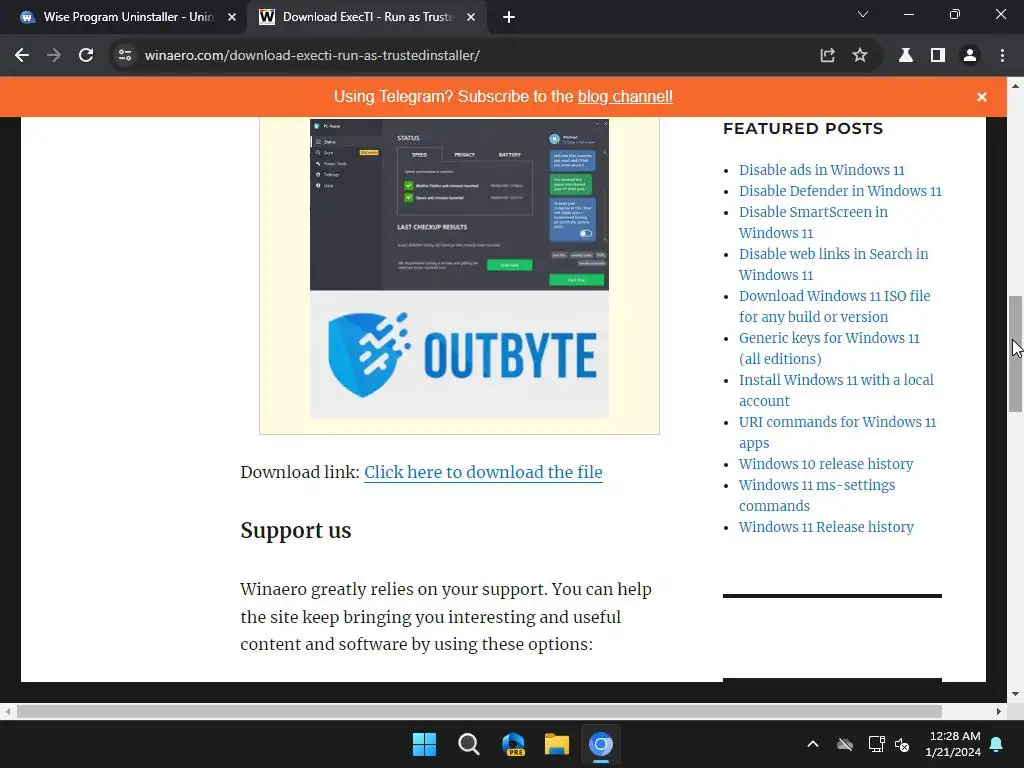Bookmark this page with the star icon
This screenshot has width=1024, height=768.
point(859,56)
